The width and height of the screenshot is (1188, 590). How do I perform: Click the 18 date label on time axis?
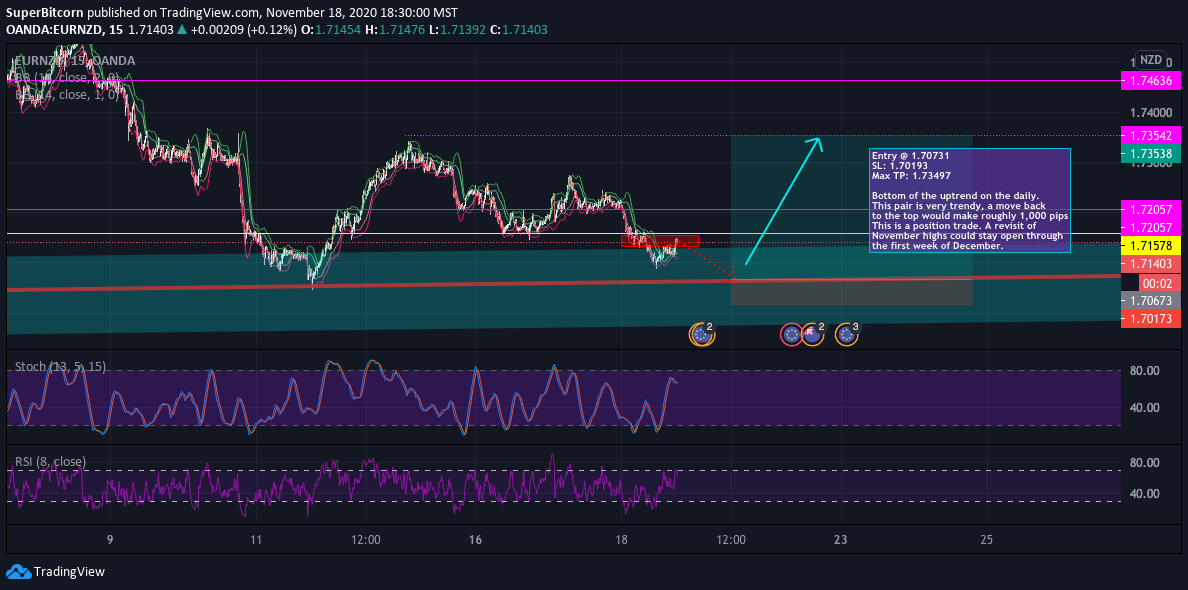[622, 540]
